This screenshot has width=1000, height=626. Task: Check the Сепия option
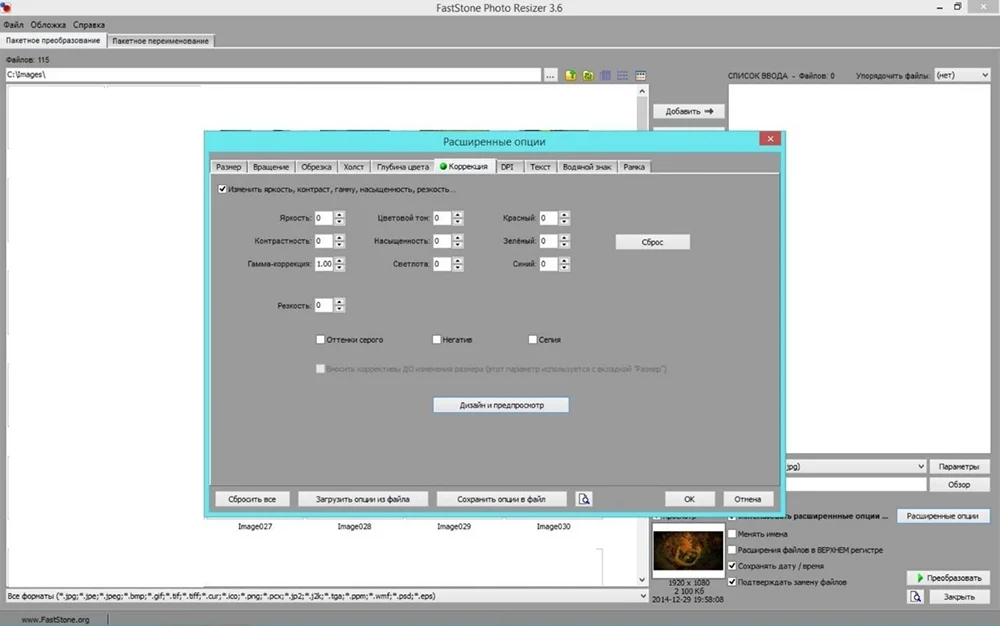click(x=533, y=340)
